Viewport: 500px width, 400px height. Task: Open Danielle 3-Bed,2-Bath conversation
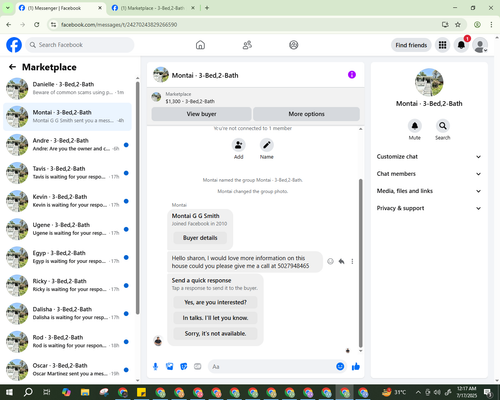coord(67,88)
